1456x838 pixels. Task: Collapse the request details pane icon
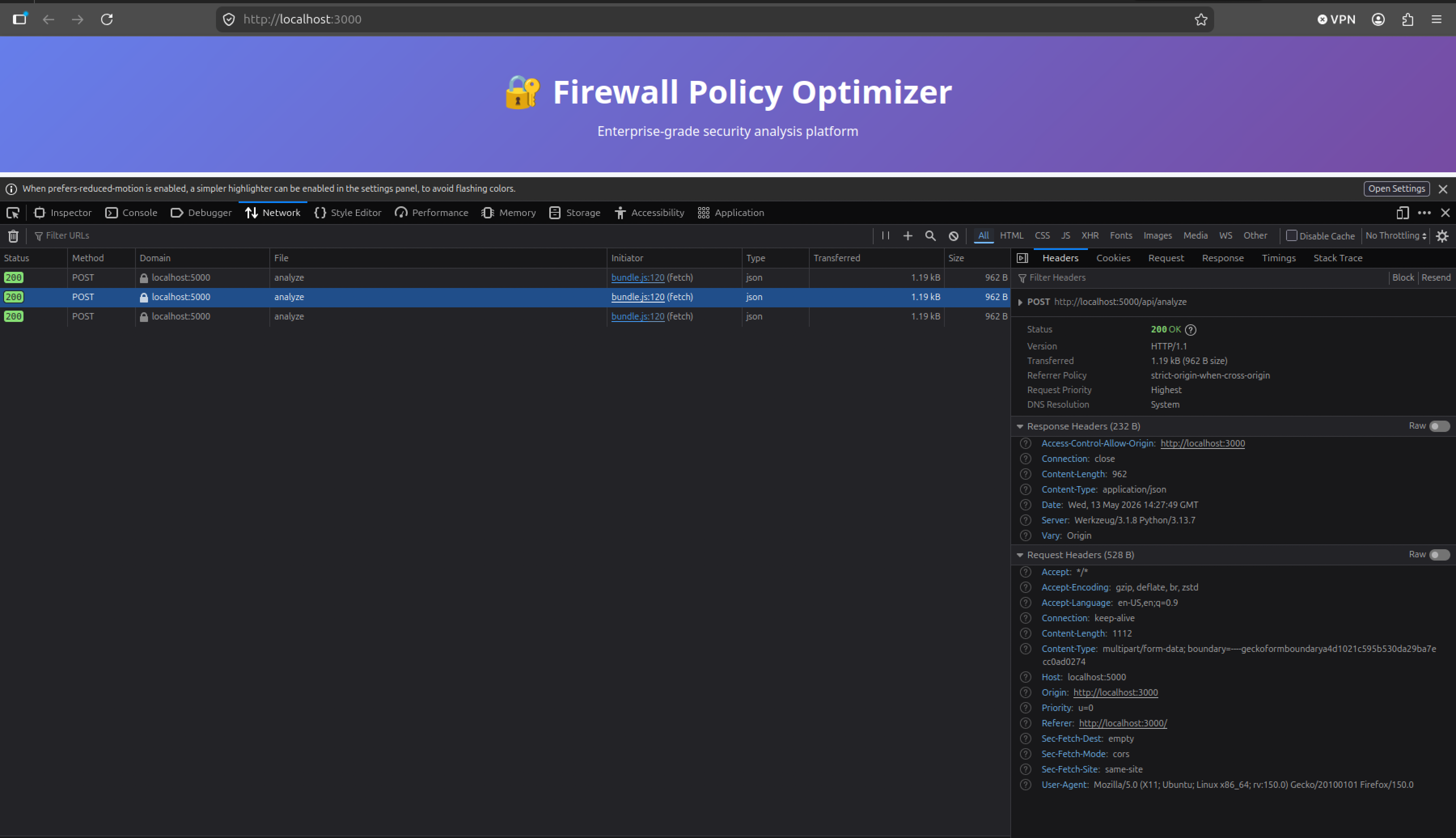[x=1023, y=258]
